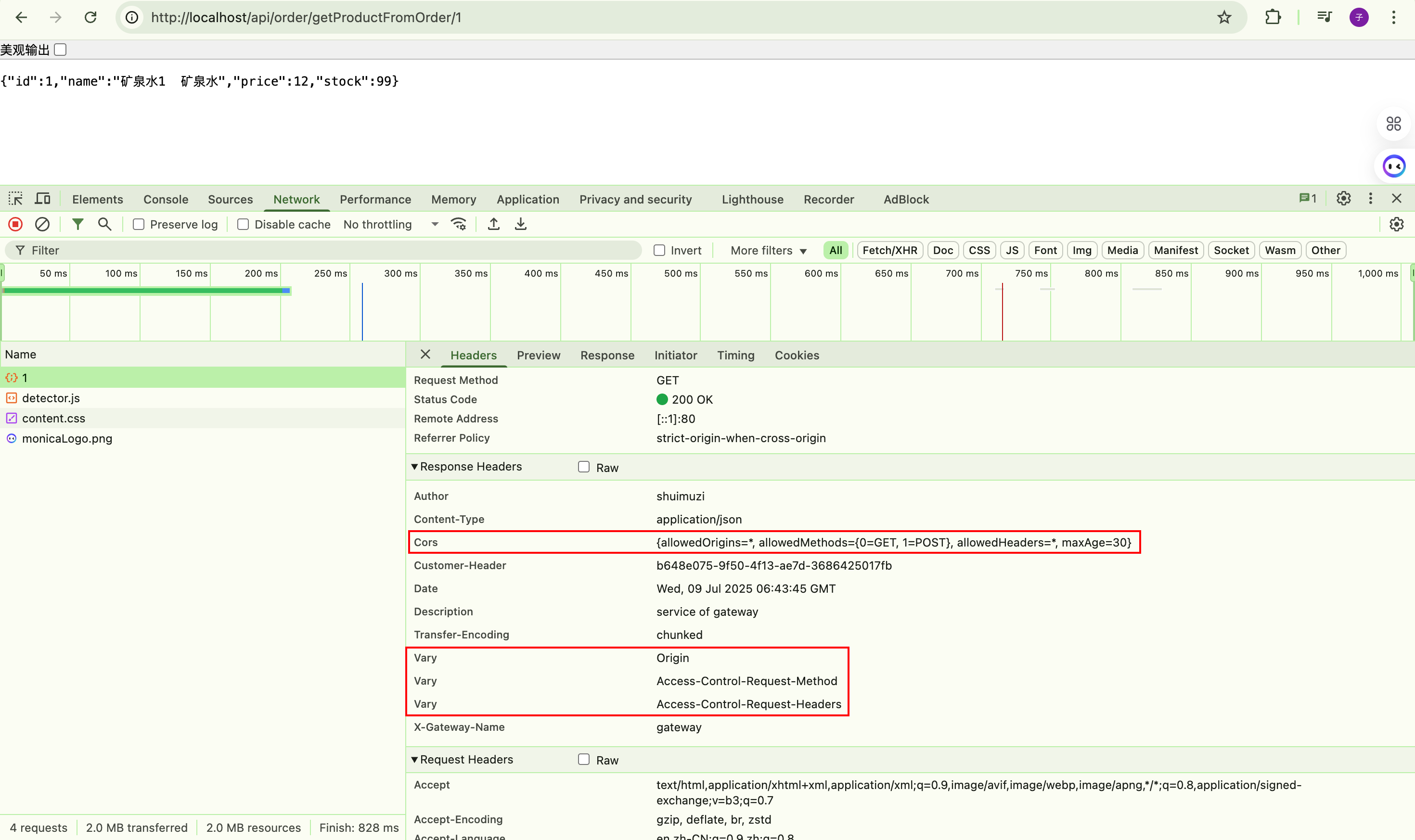Switch to the Console tab

point(166,199)
